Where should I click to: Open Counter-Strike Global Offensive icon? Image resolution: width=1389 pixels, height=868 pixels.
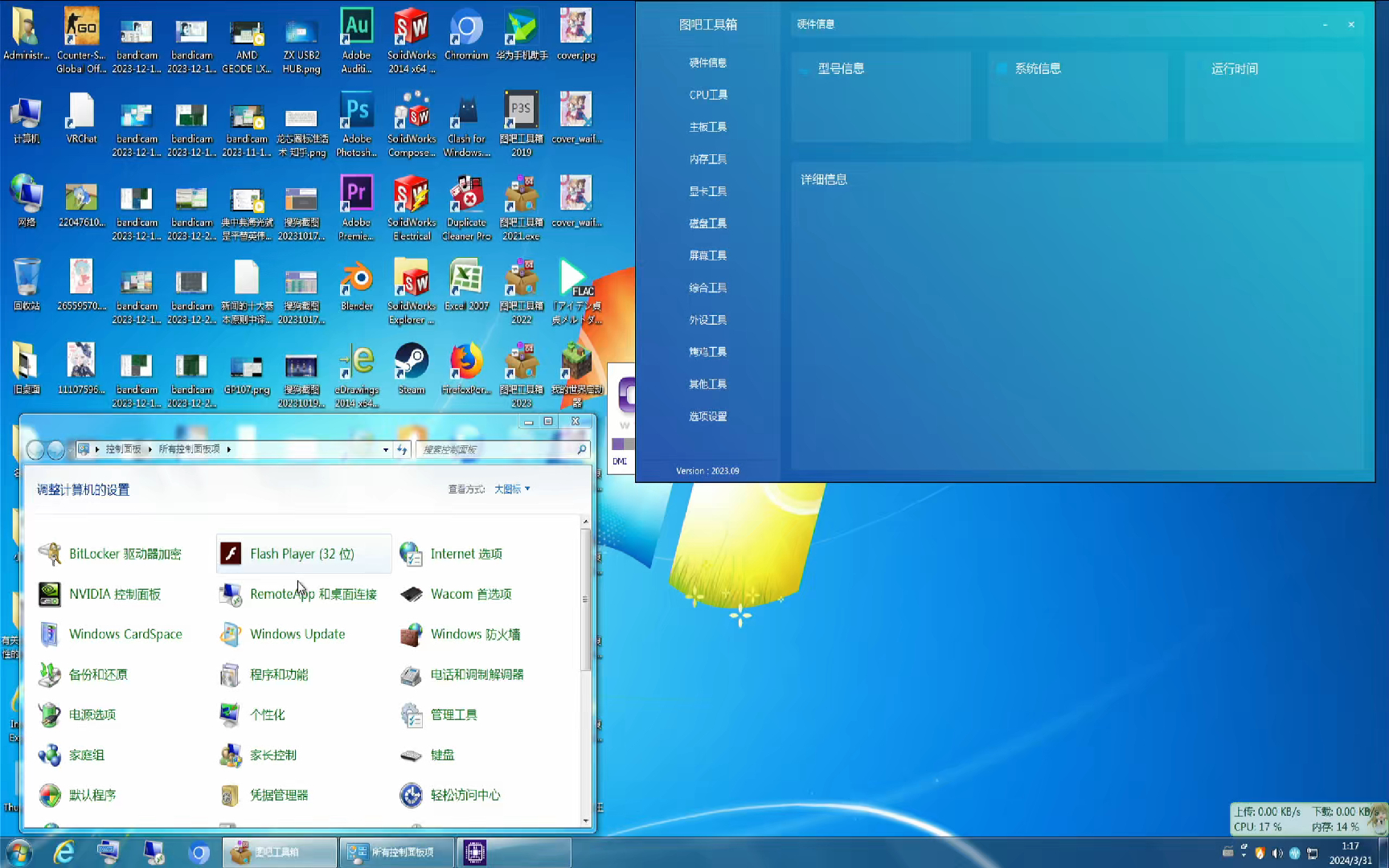coord(81,39)
